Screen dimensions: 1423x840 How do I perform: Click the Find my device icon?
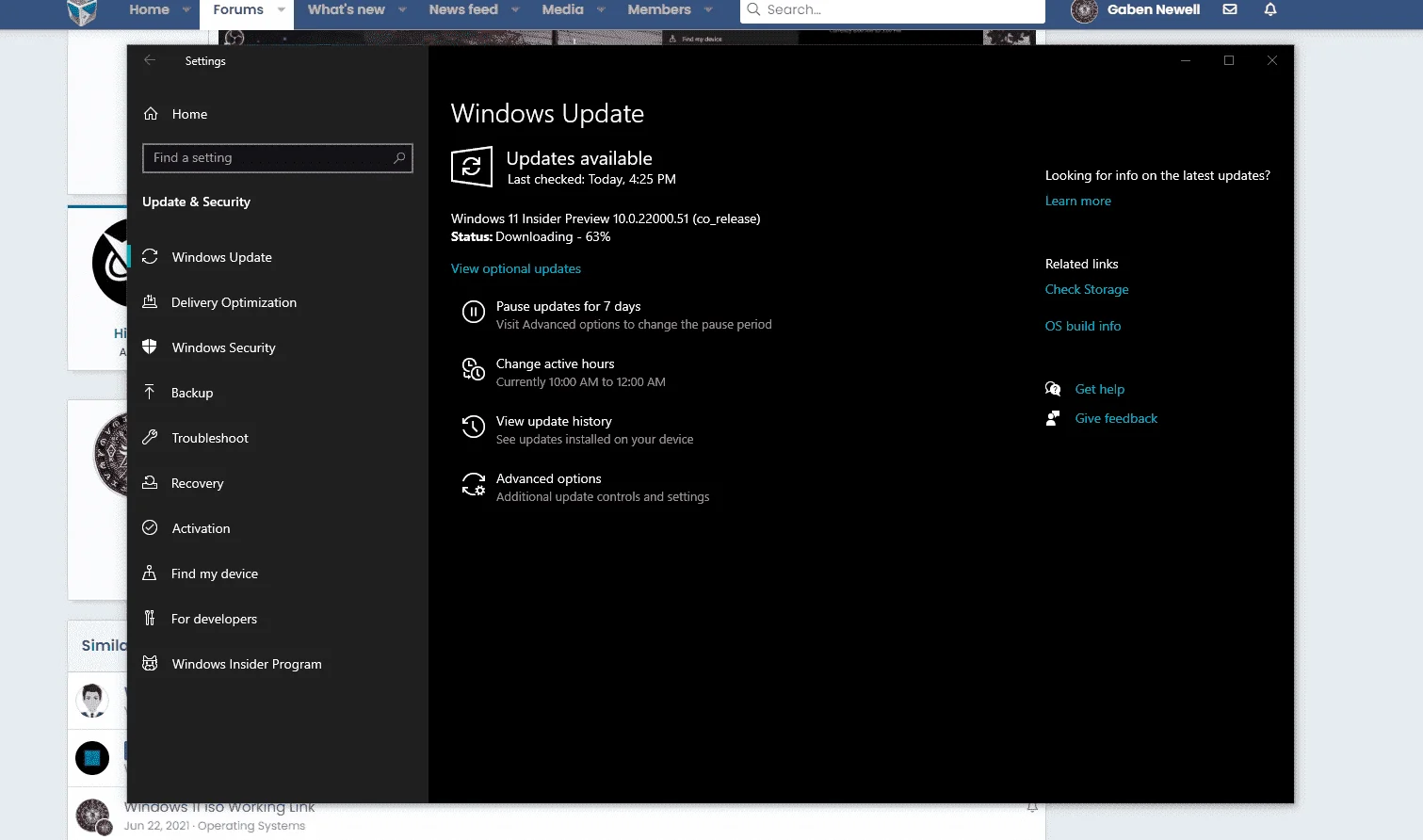tap(150, 573)
